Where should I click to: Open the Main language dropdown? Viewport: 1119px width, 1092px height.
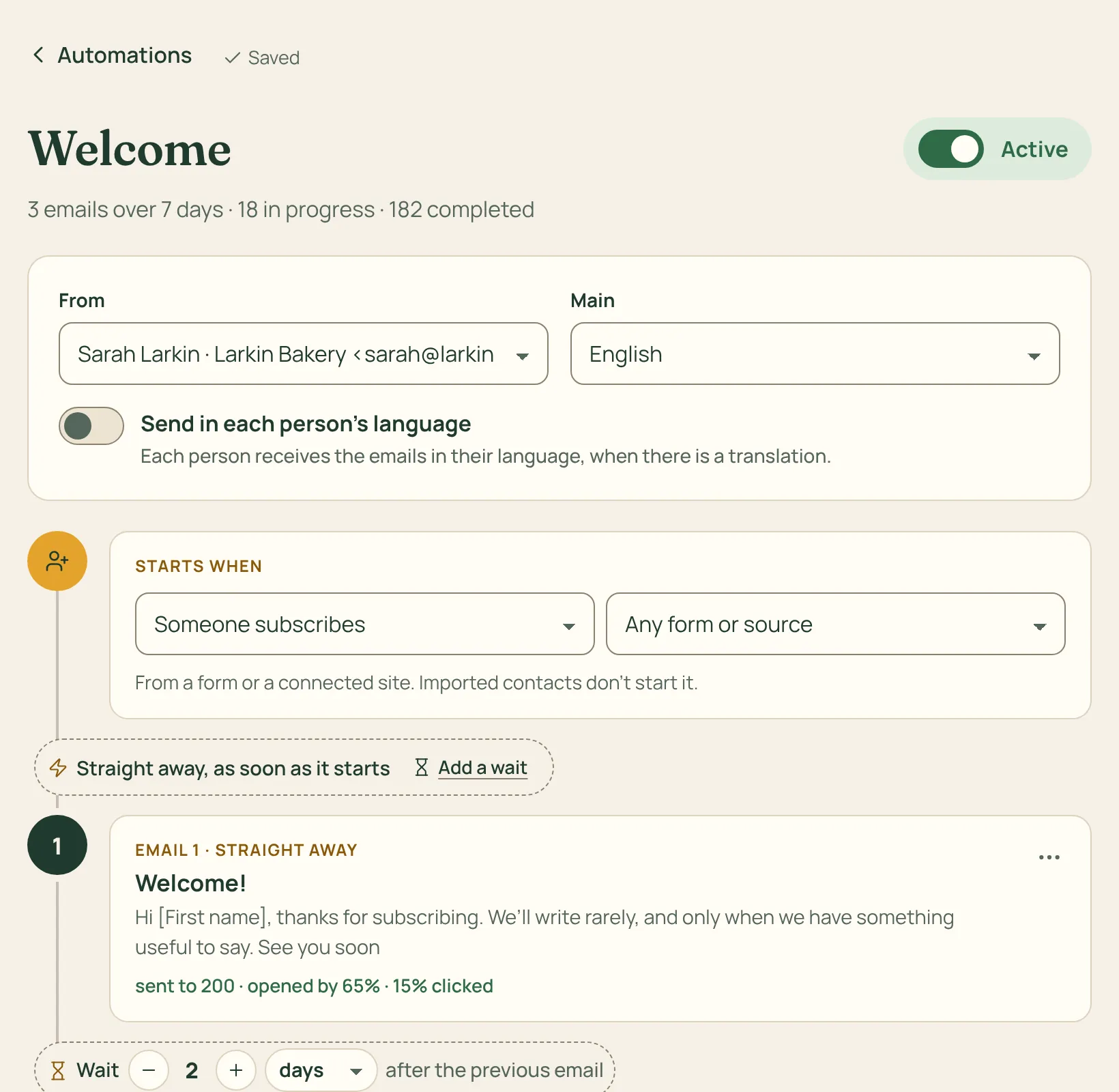(x=815, y=354)
